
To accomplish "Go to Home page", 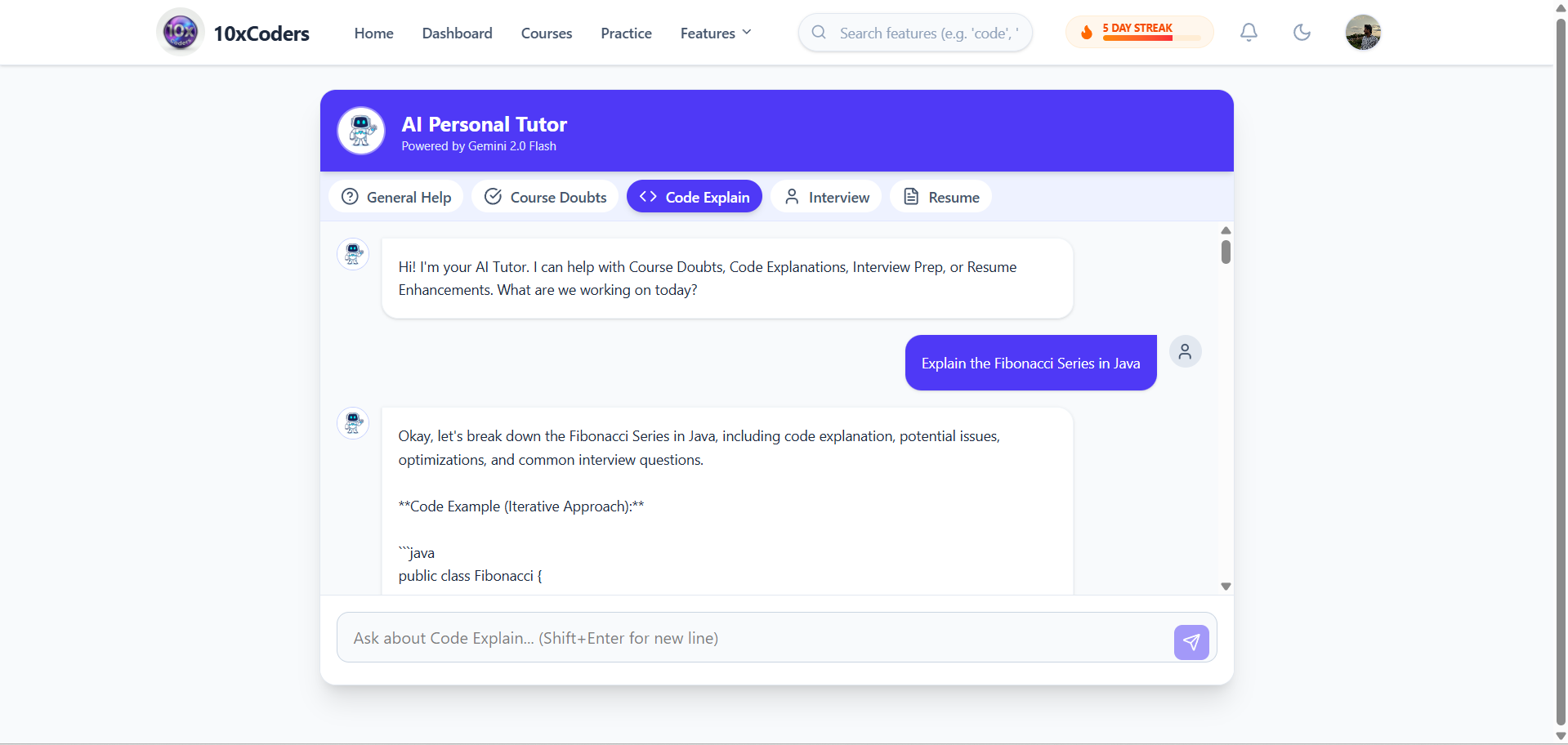I will pos(373,33).
